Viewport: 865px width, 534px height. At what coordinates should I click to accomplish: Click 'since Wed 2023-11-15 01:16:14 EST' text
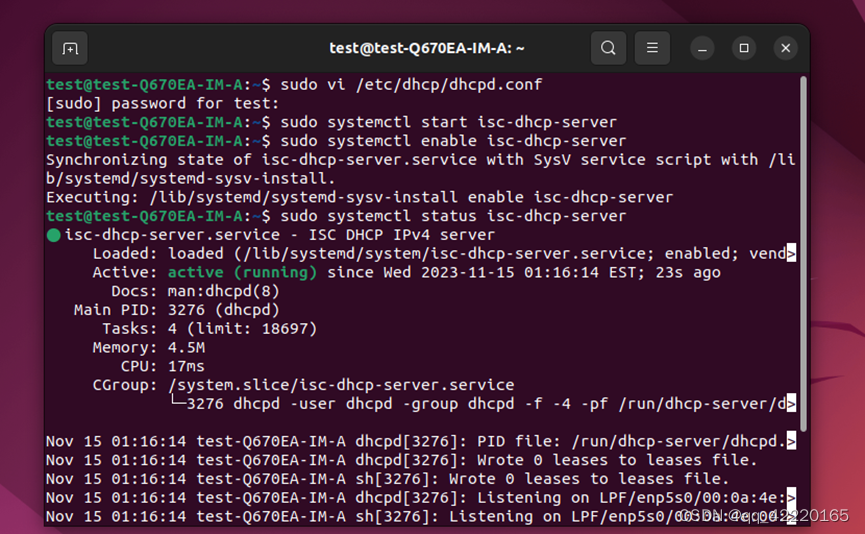click(x=481, y=272)
